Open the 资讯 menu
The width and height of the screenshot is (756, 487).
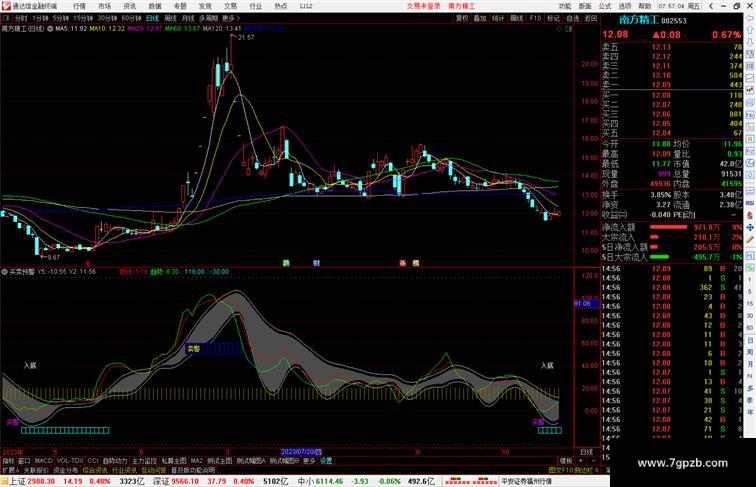(x=129, y=6)
